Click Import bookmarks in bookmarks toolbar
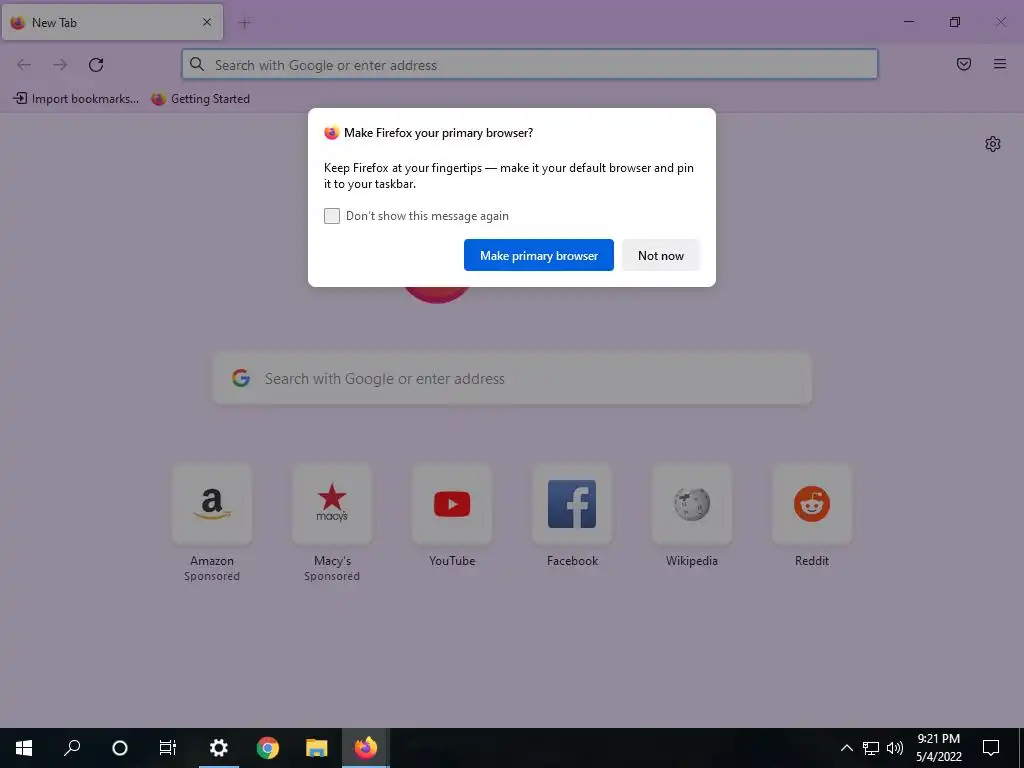1024x768 pixels. [76, 99]
